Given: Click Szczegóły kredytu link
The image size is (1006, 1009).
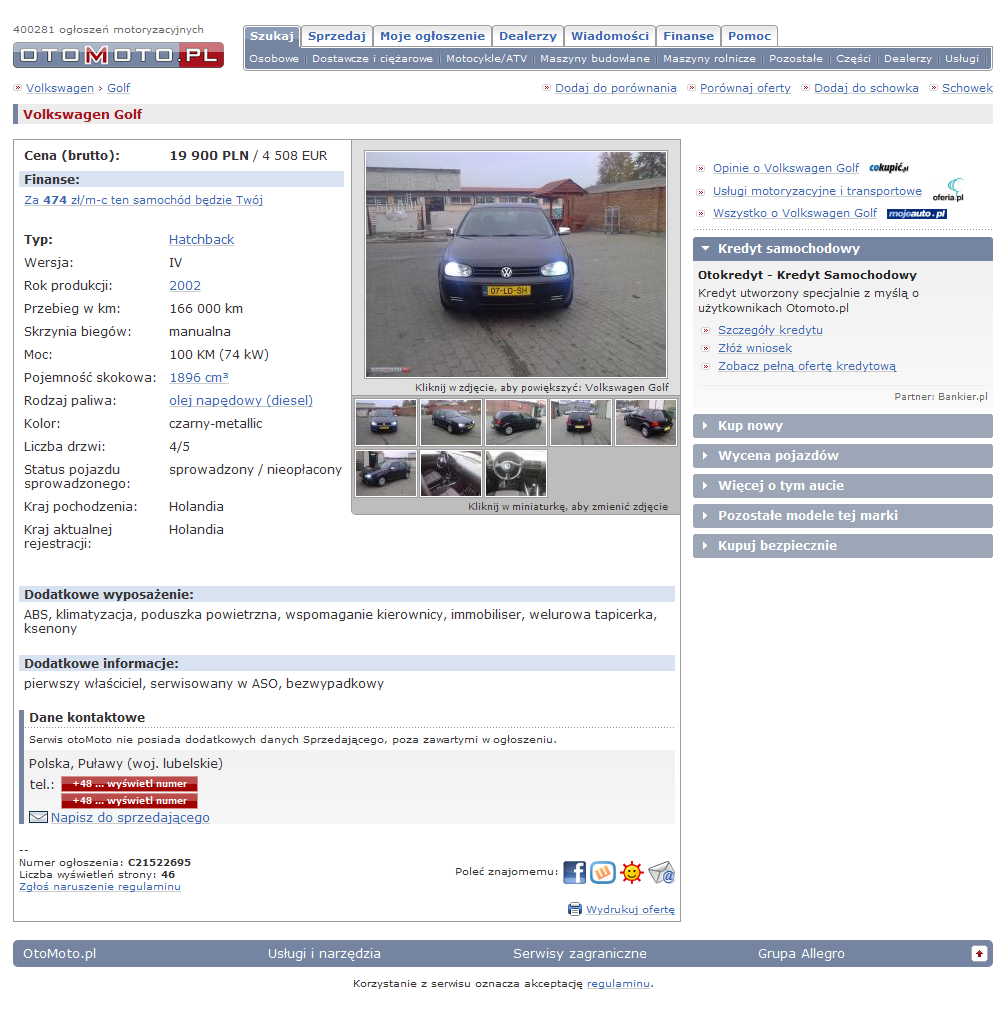Looking at the screenshot, I should point(770,330).
